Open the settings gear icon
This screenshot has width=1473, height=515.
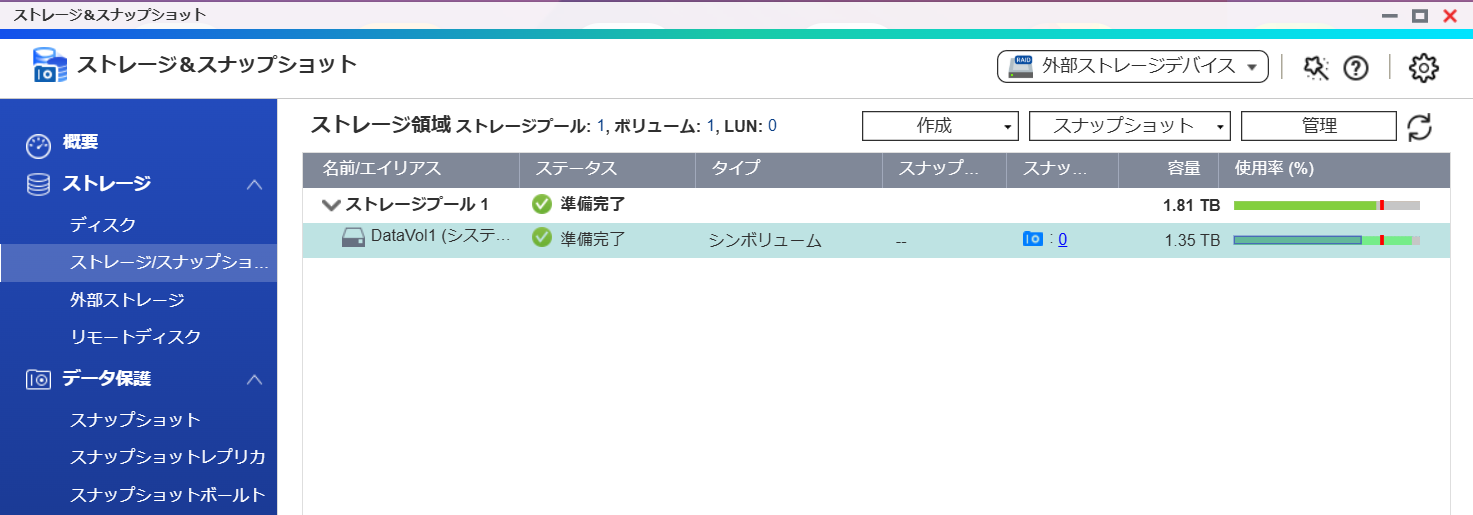click(1423, 68)
